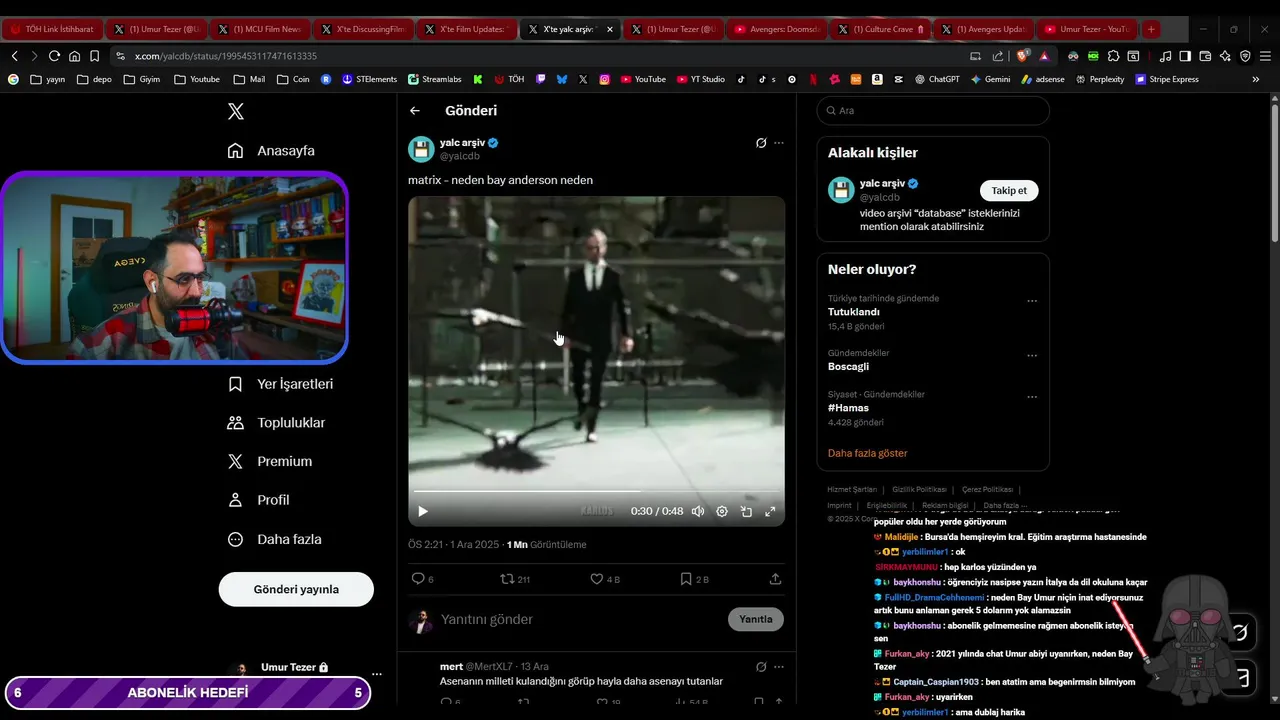Viewport: 1280px width, 720px height.
Task: Open Profil person icon
Action: pos(235,500)
